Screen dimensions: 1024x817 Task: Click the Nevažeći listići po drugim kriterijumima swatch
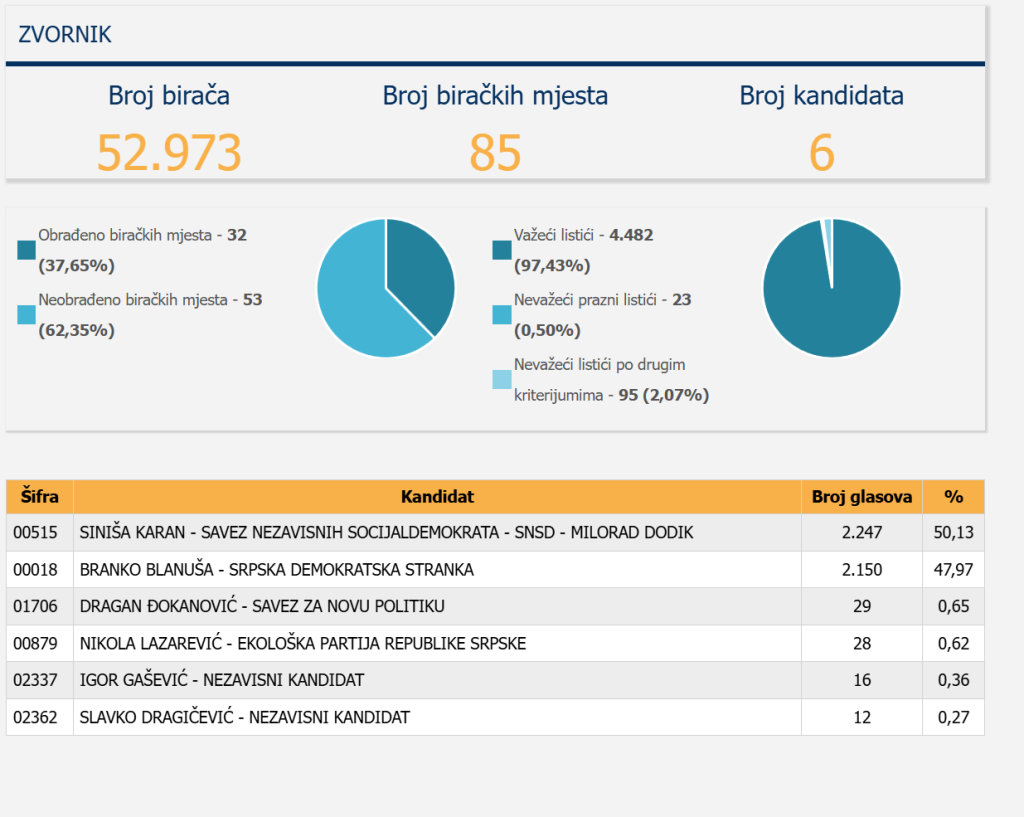[502, 379]
